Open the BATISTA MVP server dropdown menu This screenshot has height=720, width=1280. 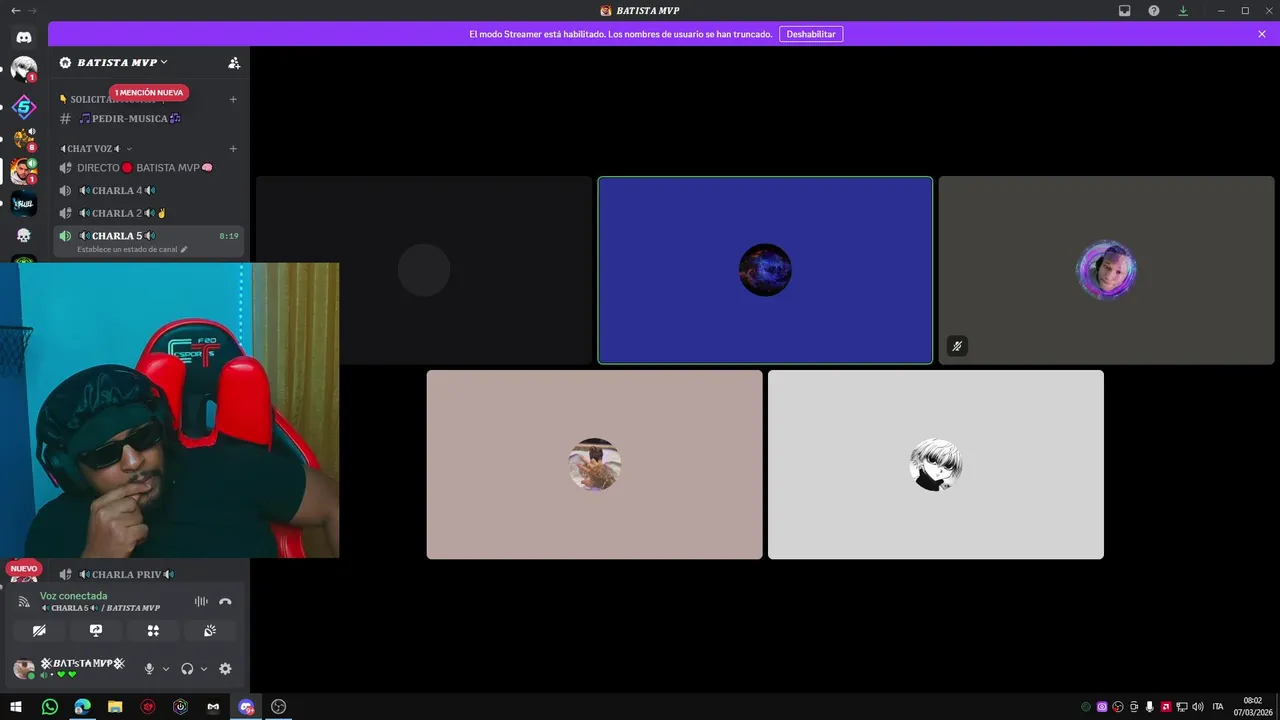point(123,62)
